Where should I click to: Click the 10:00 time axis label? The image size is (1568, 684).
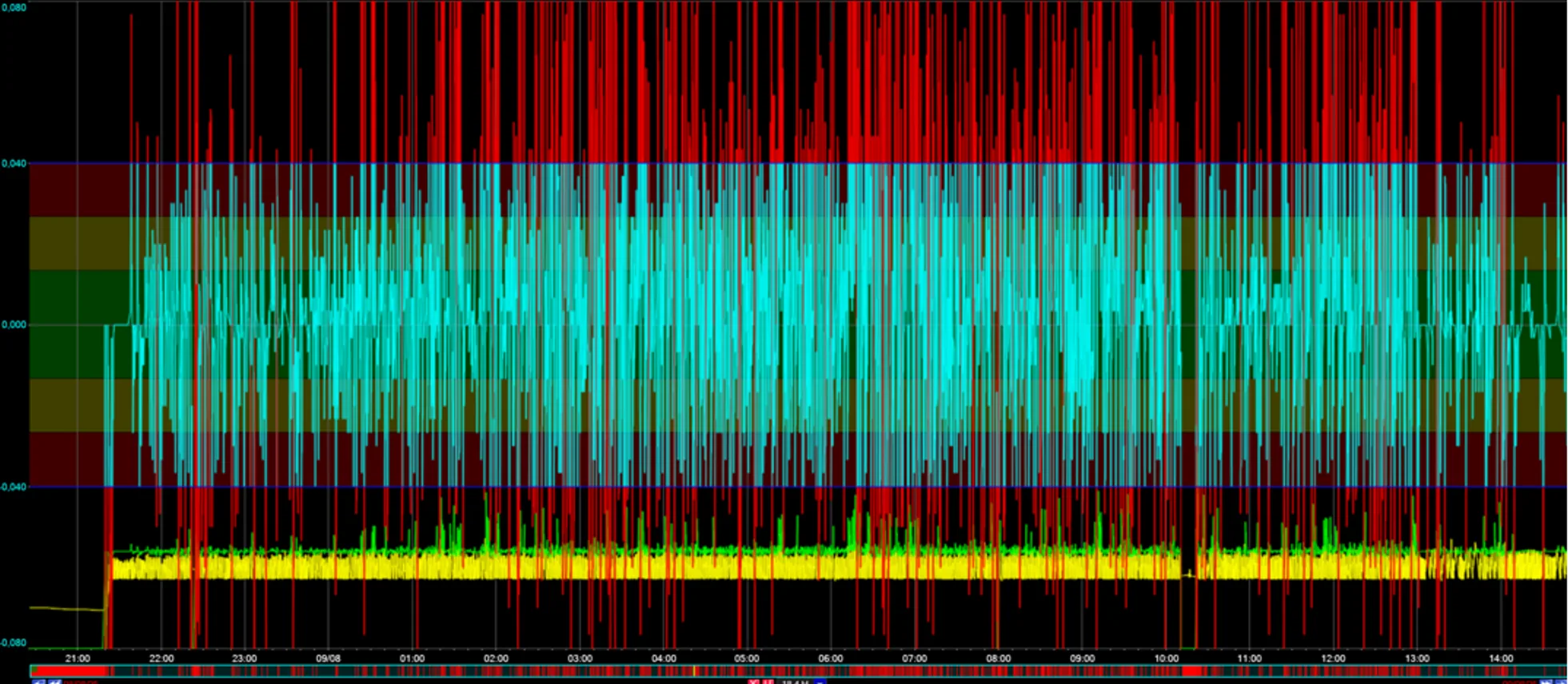[1166, 658]
